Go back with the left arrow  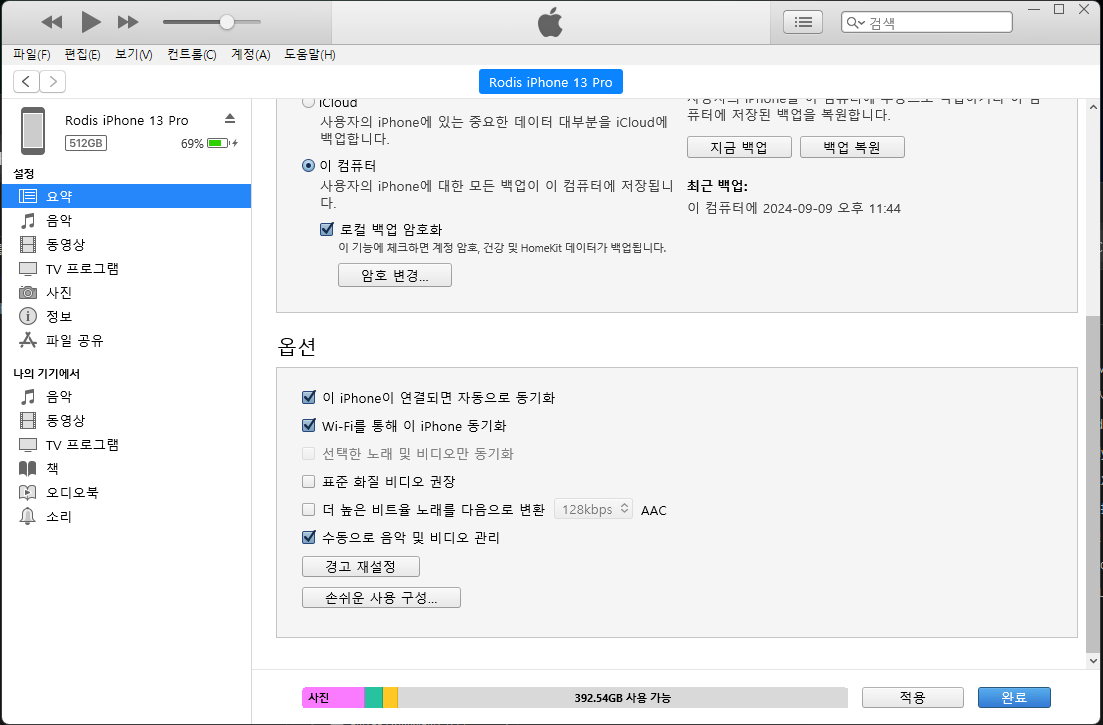point(26,82)
